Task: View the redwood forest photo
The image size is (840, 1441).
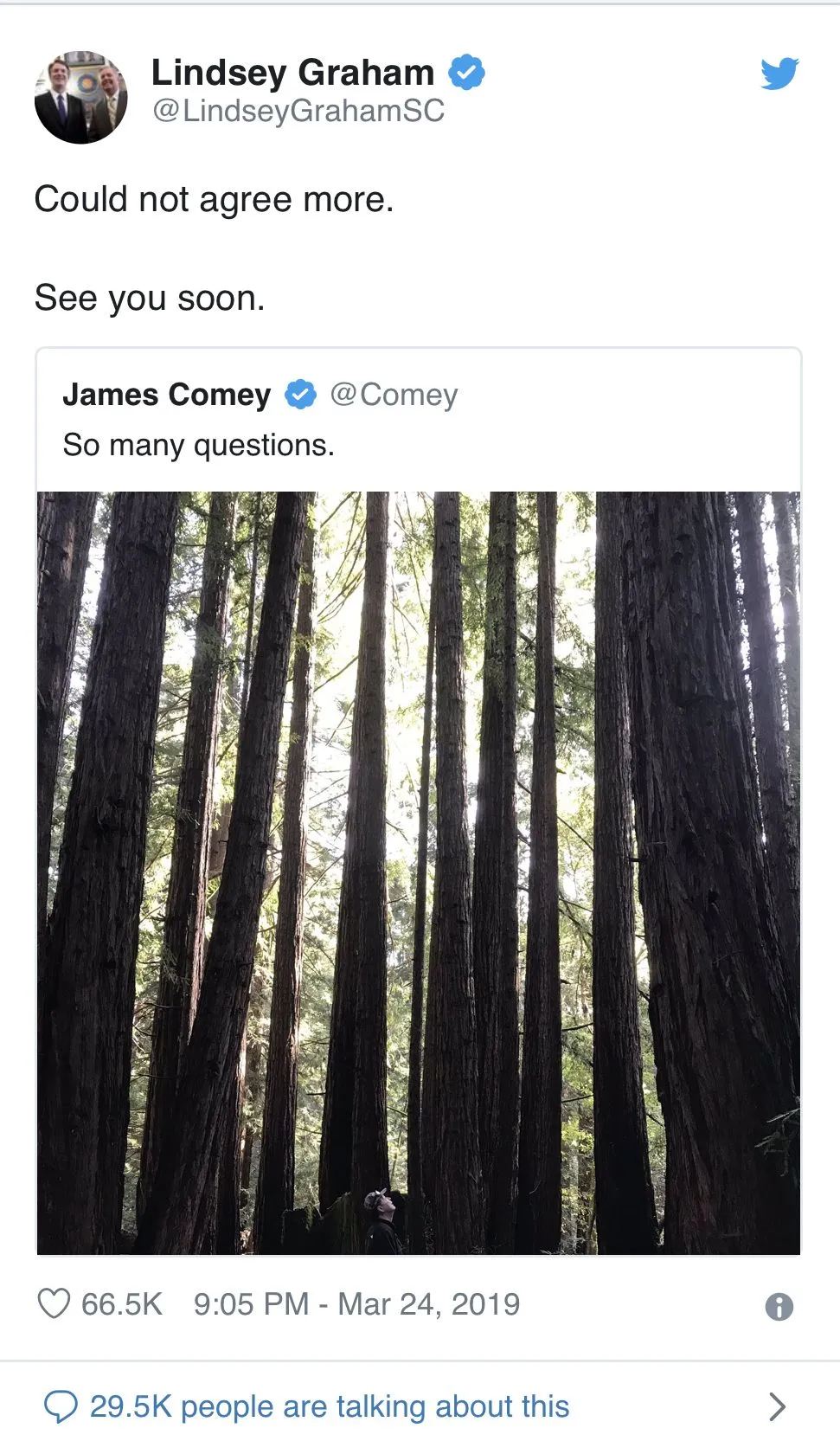Action: 419,865
